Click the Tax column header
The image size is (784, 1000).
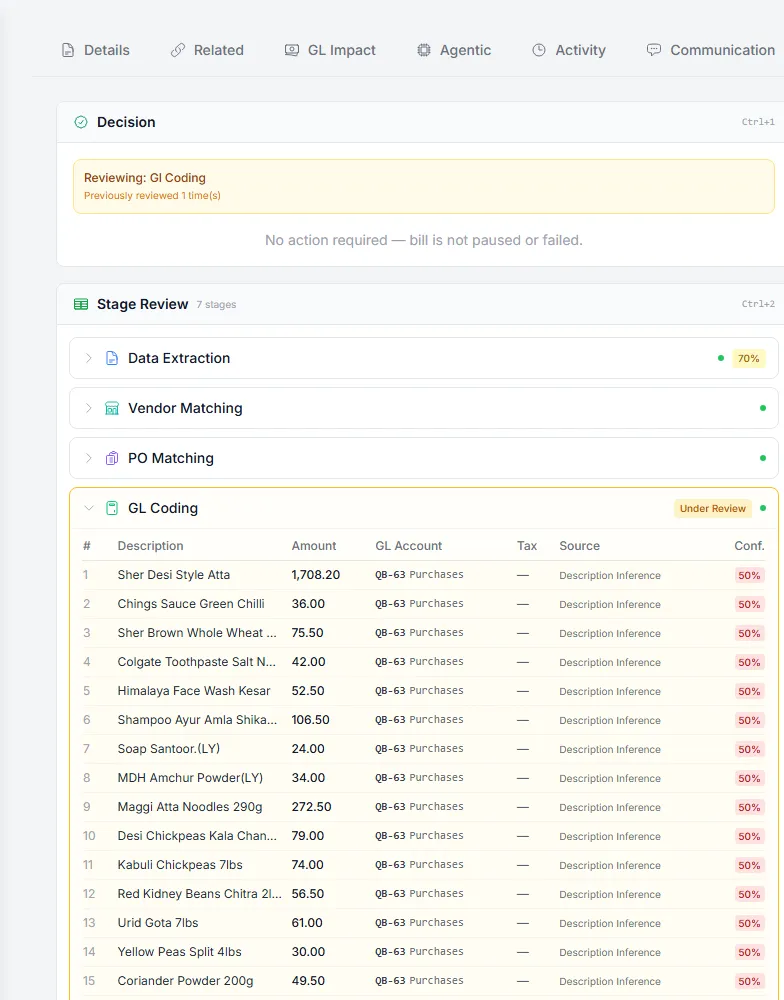(x=527, y=546)
